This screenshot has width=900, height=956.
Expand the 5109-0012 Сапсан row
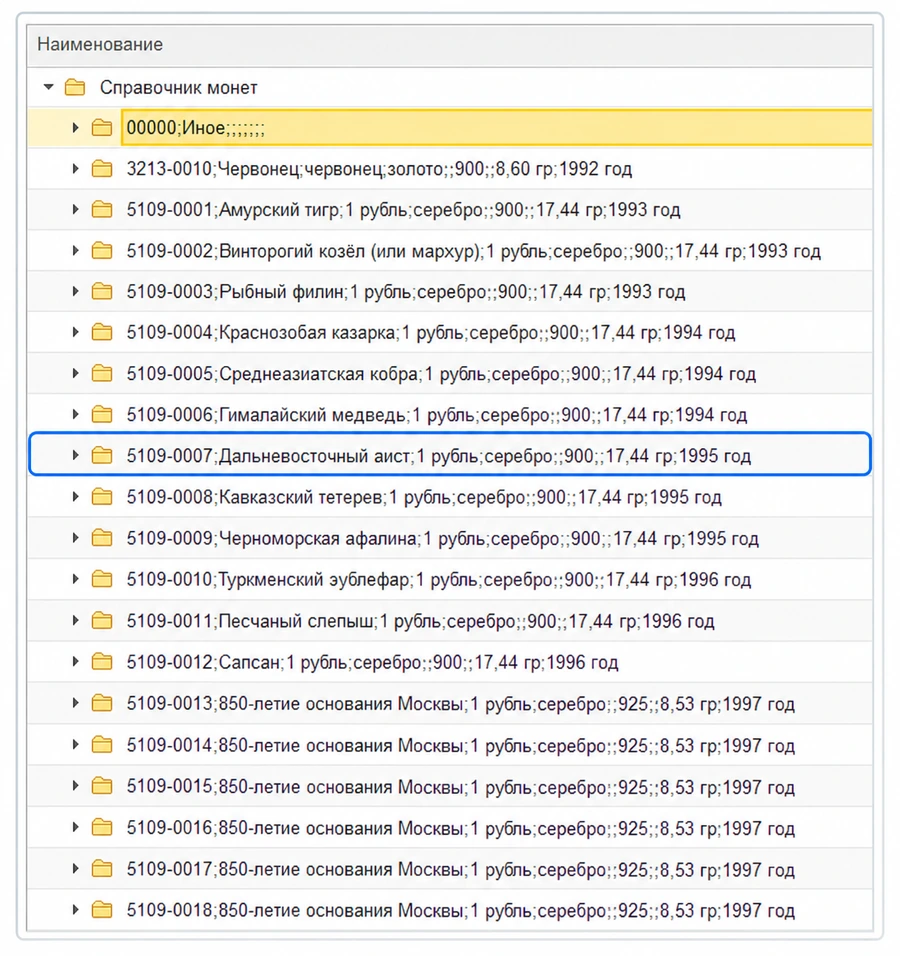(x=75, y=662)
